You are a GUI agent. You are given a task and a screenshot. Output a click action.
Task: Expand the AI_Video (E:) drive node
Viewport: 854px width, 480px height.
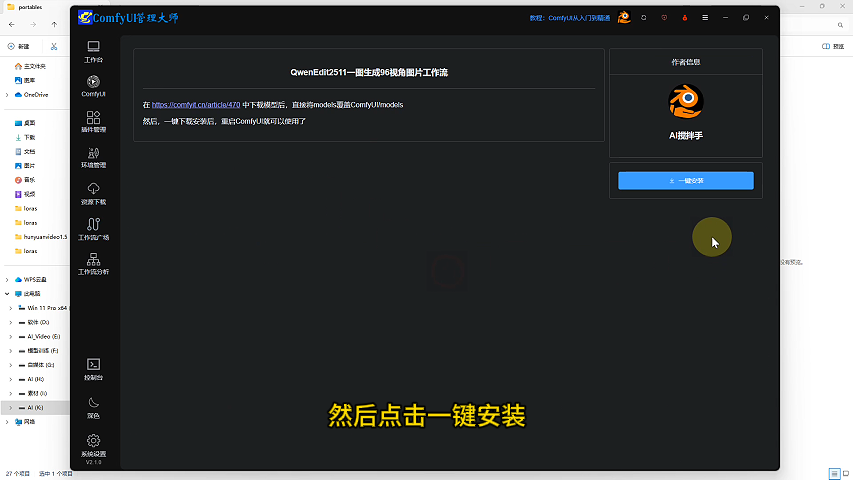pyautogui.click(x=10, y=337)
